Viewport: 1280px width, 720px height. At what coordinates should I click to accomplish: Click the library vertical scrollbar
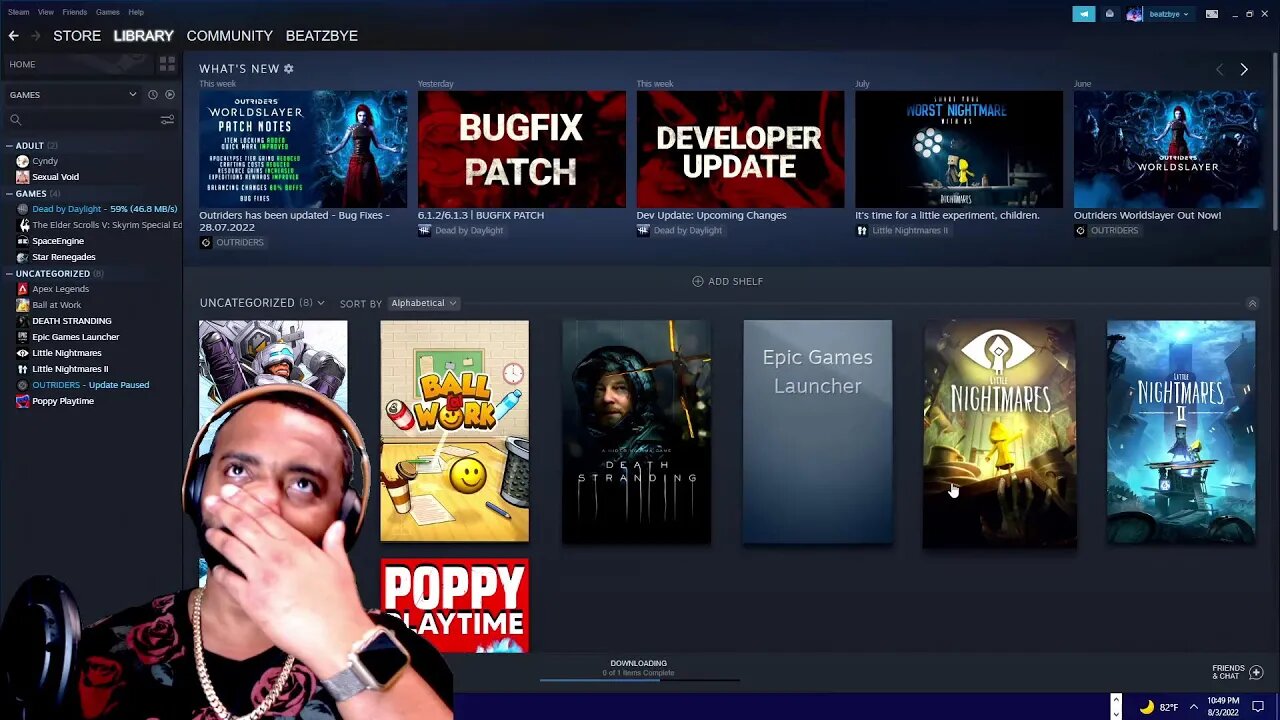click(x=1275, y=142)
